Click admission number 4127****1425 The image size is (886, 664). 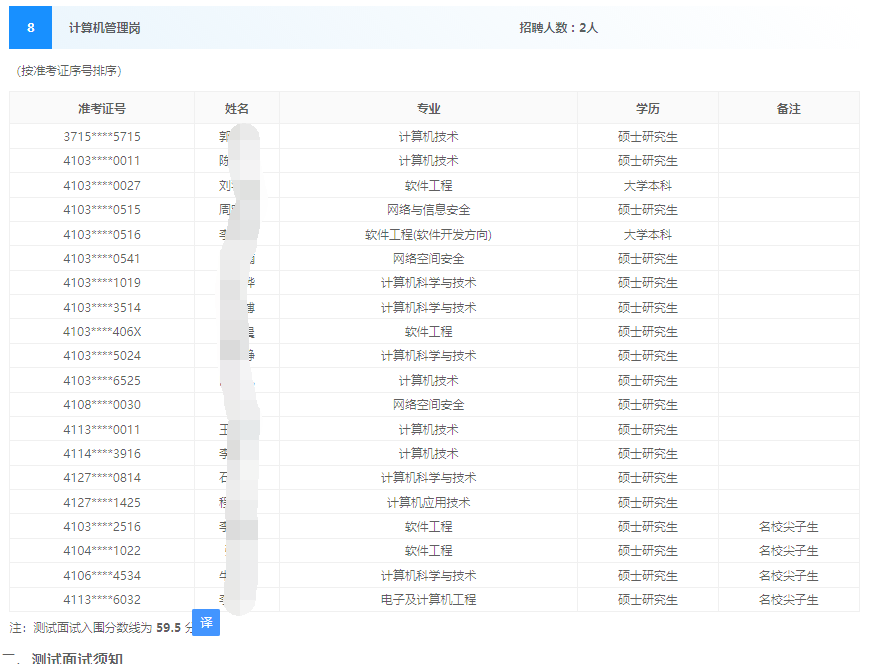pyautogui.click(x=102, y=503)
